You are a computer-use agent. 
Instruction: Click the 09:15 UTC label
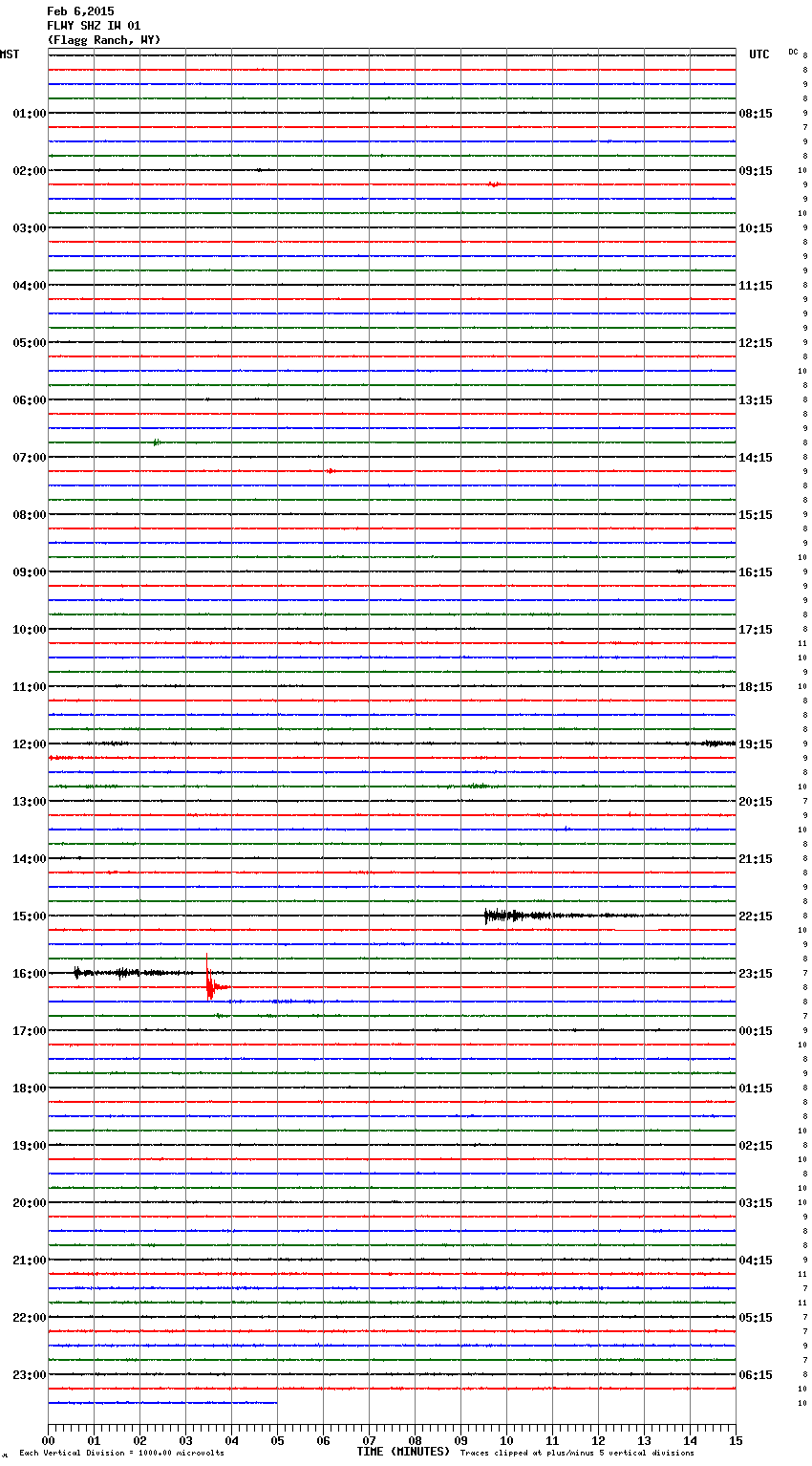(x=756, y=171)
